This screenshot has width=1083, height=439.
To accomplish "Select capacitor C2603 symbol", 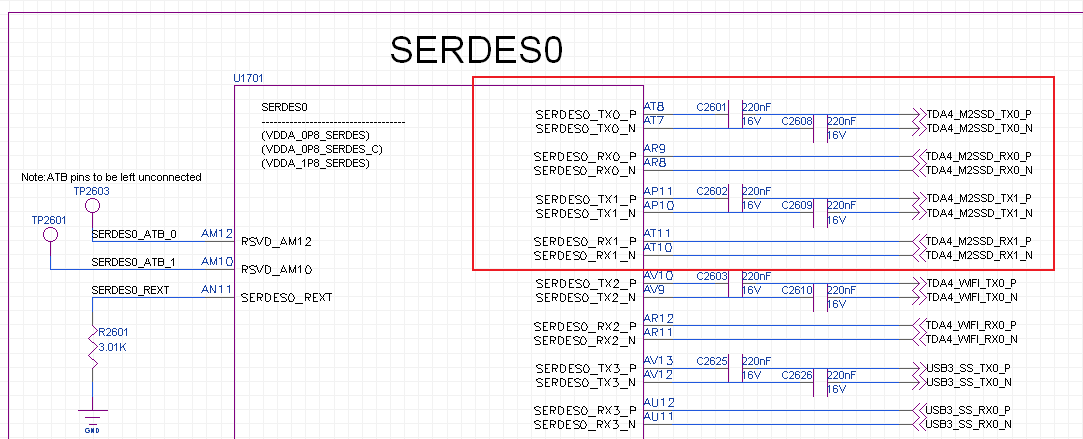I will [734, 284].
